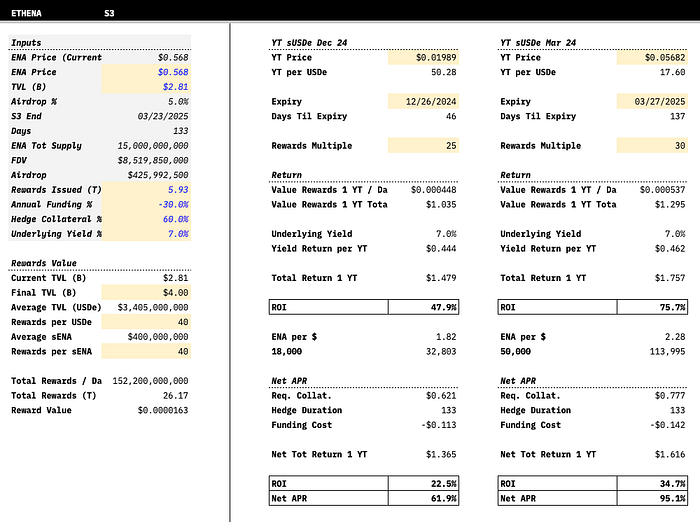Select the Mar 24 Total Return 1 YT $1.757

(x=670, y=278)
